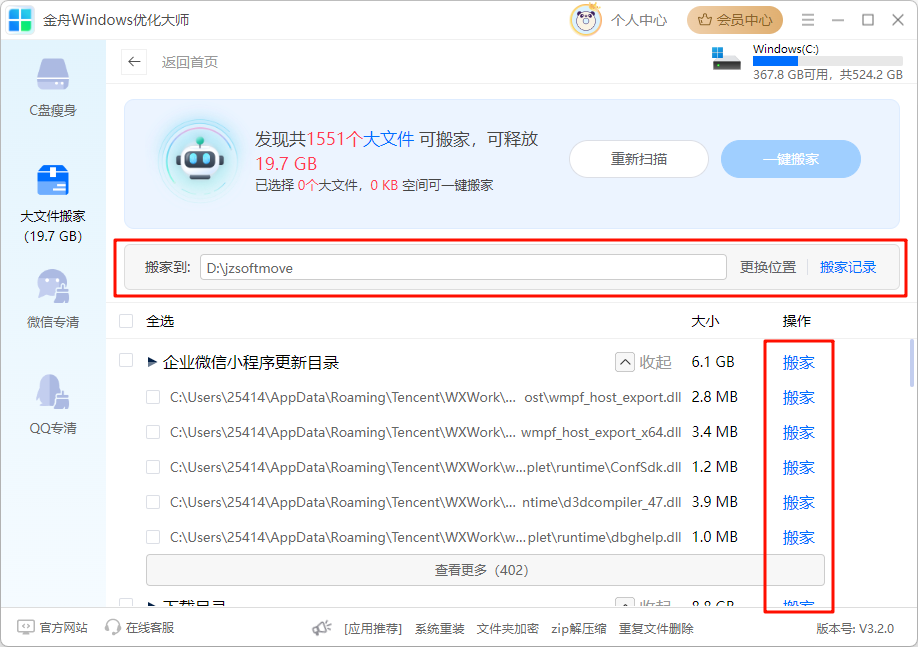Screen dimensions: 918x647
Task: Click the ConfSdk.dll file path text
Action: coord(426,467)
